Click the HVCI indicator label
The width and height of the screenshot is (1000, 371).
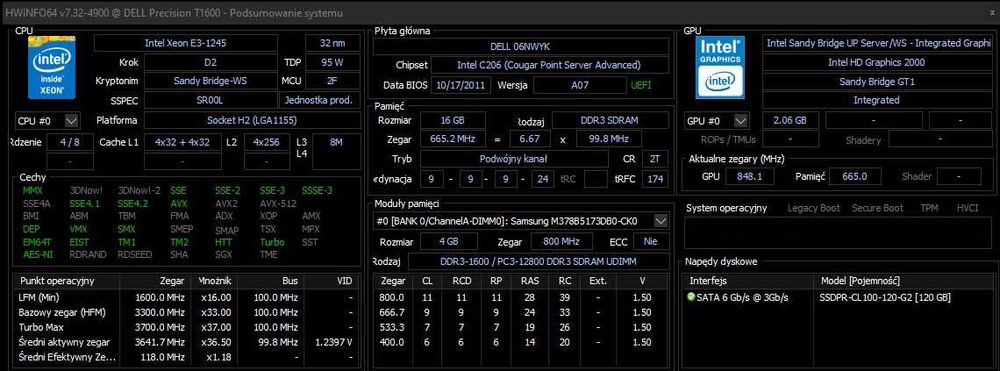point(967,208)
